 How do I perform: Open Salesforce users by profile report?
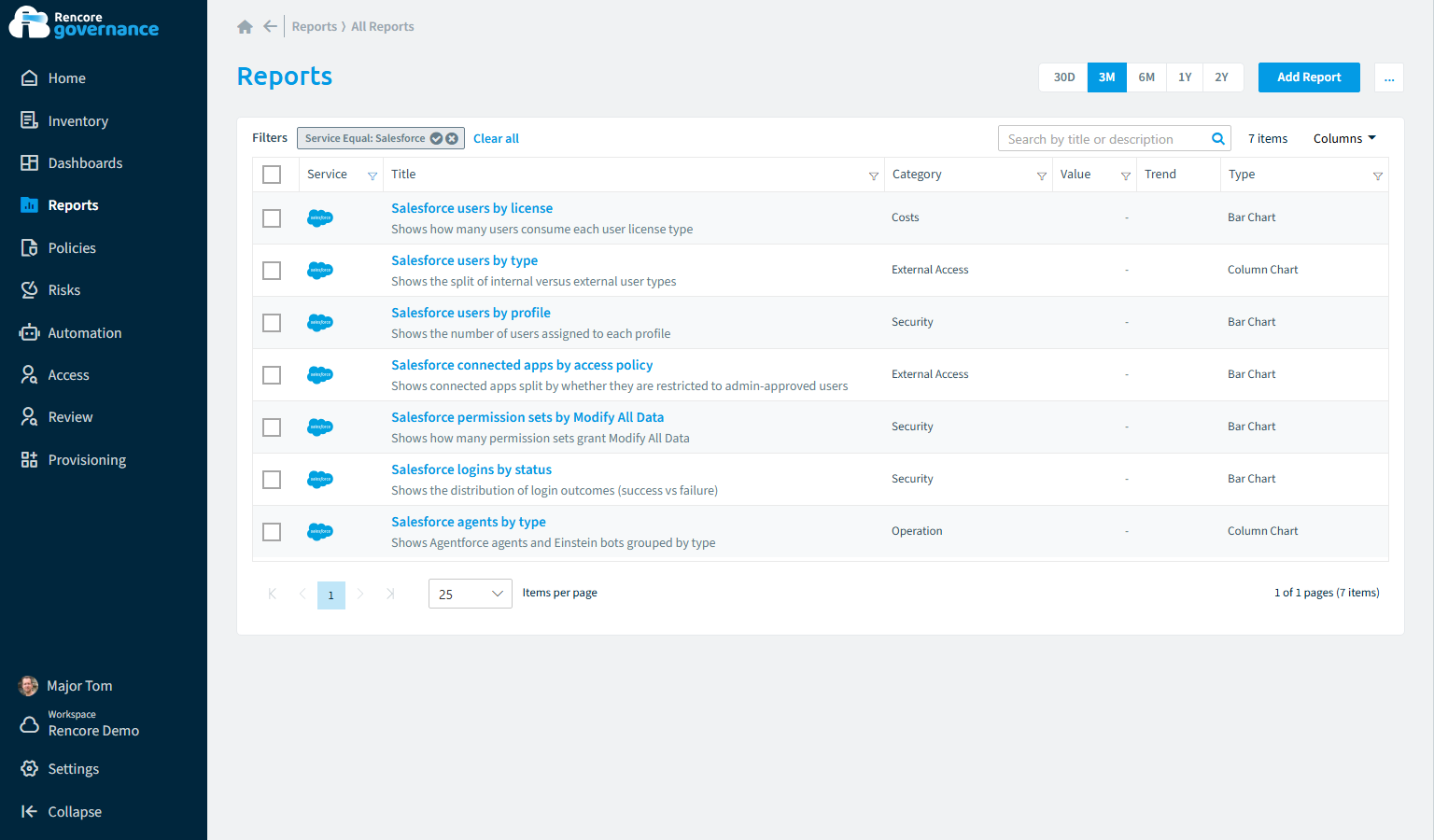471,313
